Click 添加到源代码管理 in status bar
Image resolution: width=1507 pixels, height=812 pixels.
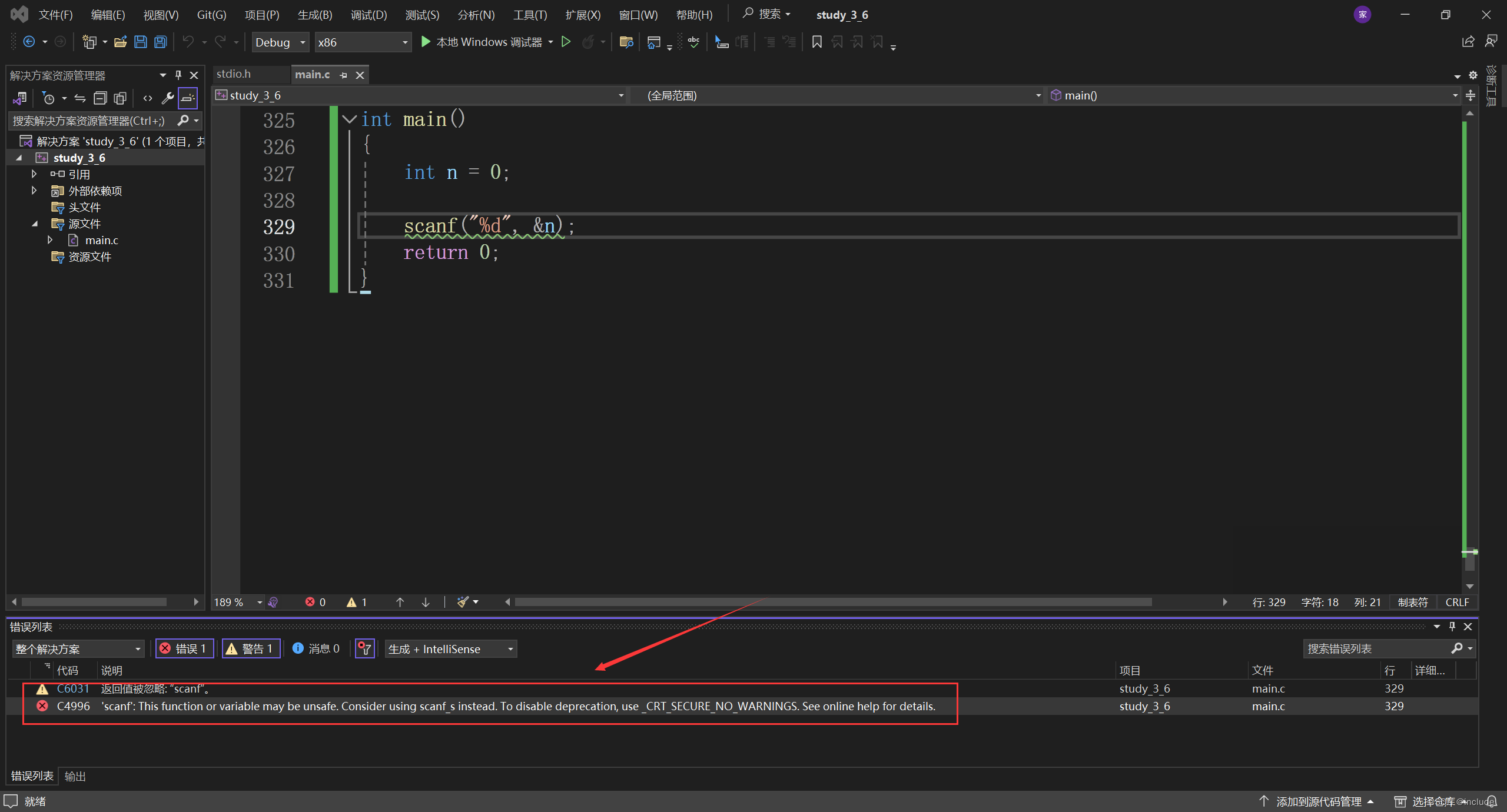click(1316, 801)
